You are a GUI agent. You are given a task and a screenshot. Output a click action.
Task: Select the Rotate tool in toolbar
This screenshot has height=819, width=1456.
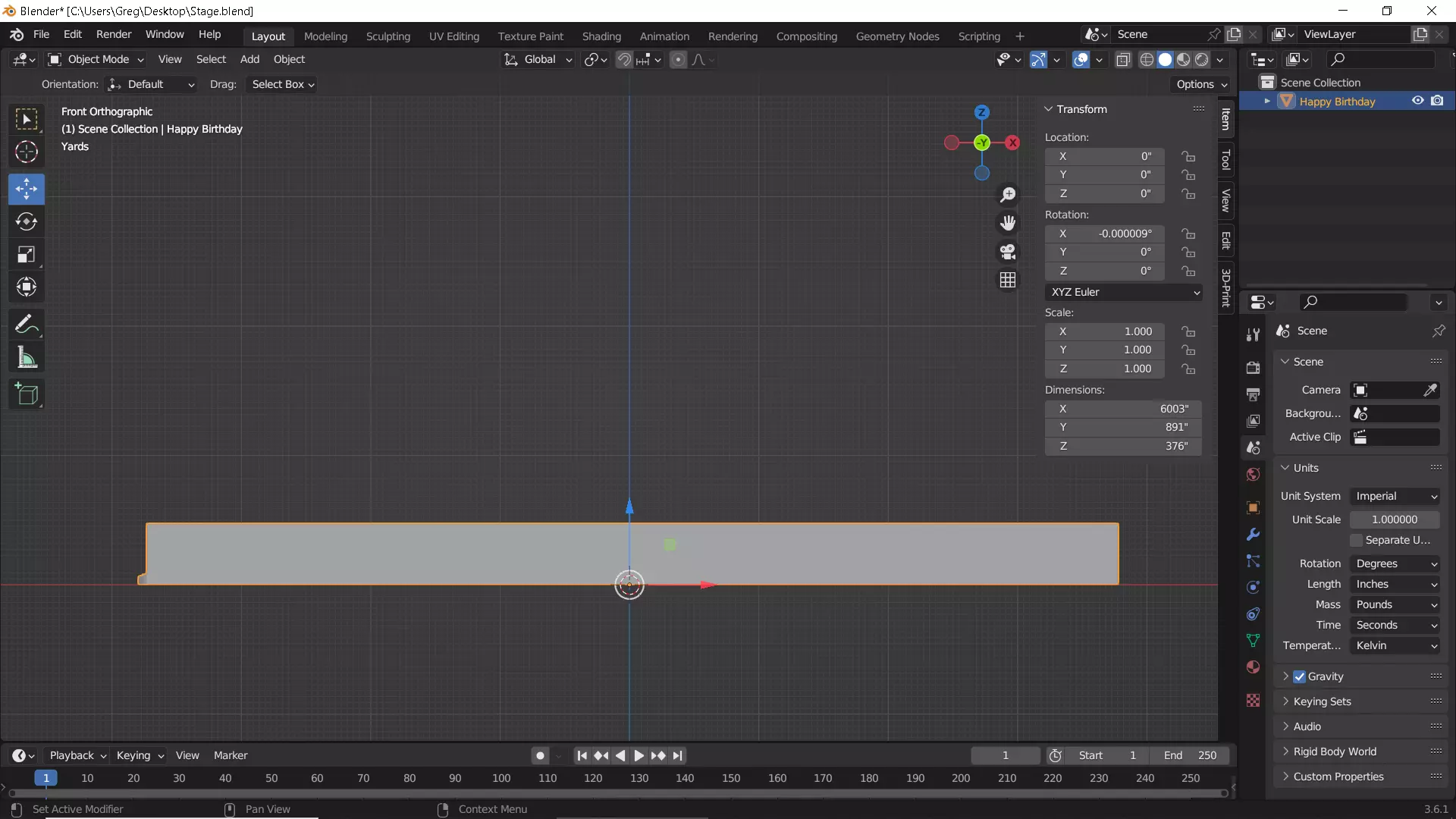tap(27, 221)
